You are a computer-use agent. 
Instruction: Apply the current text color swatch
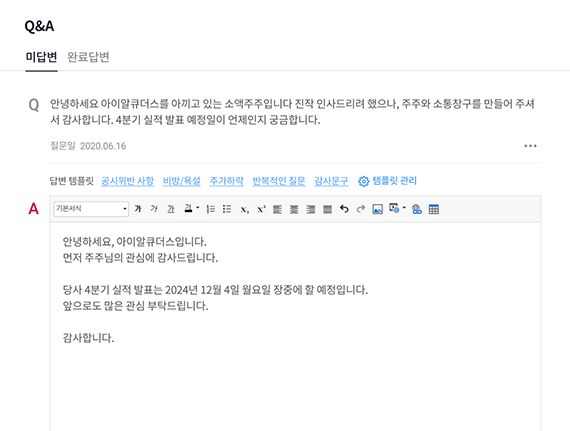188,209
